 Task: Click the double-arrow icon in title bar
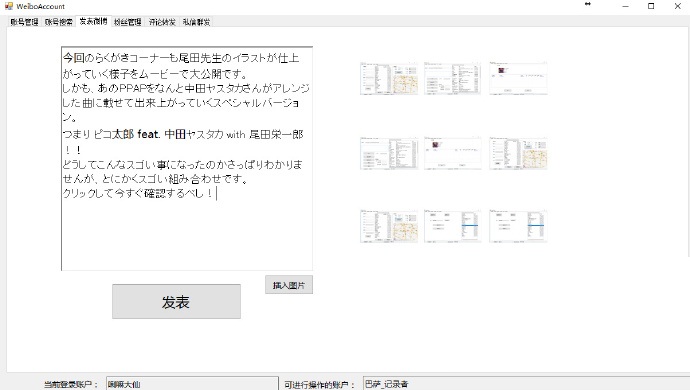(587, 4)
